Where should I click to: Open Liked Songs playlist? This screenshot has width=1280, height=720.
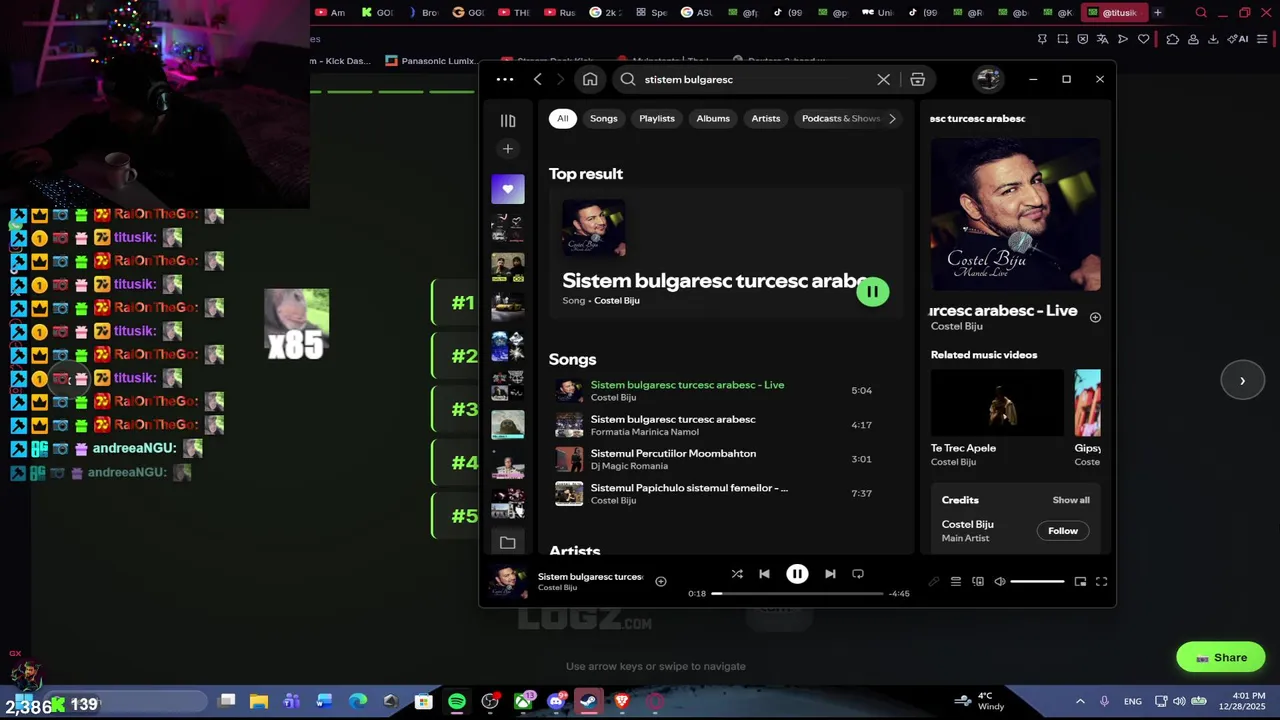508,189
